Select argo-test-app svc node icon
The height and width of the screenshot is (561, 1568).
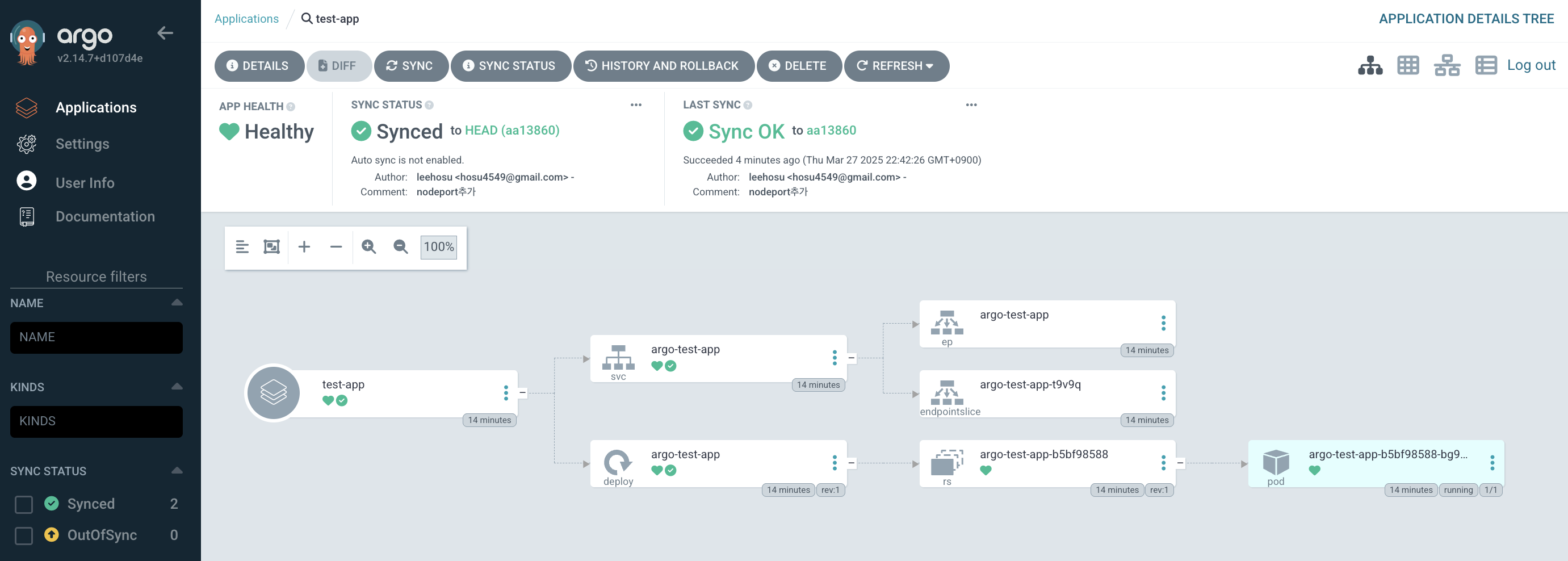[x=618, y=358]
